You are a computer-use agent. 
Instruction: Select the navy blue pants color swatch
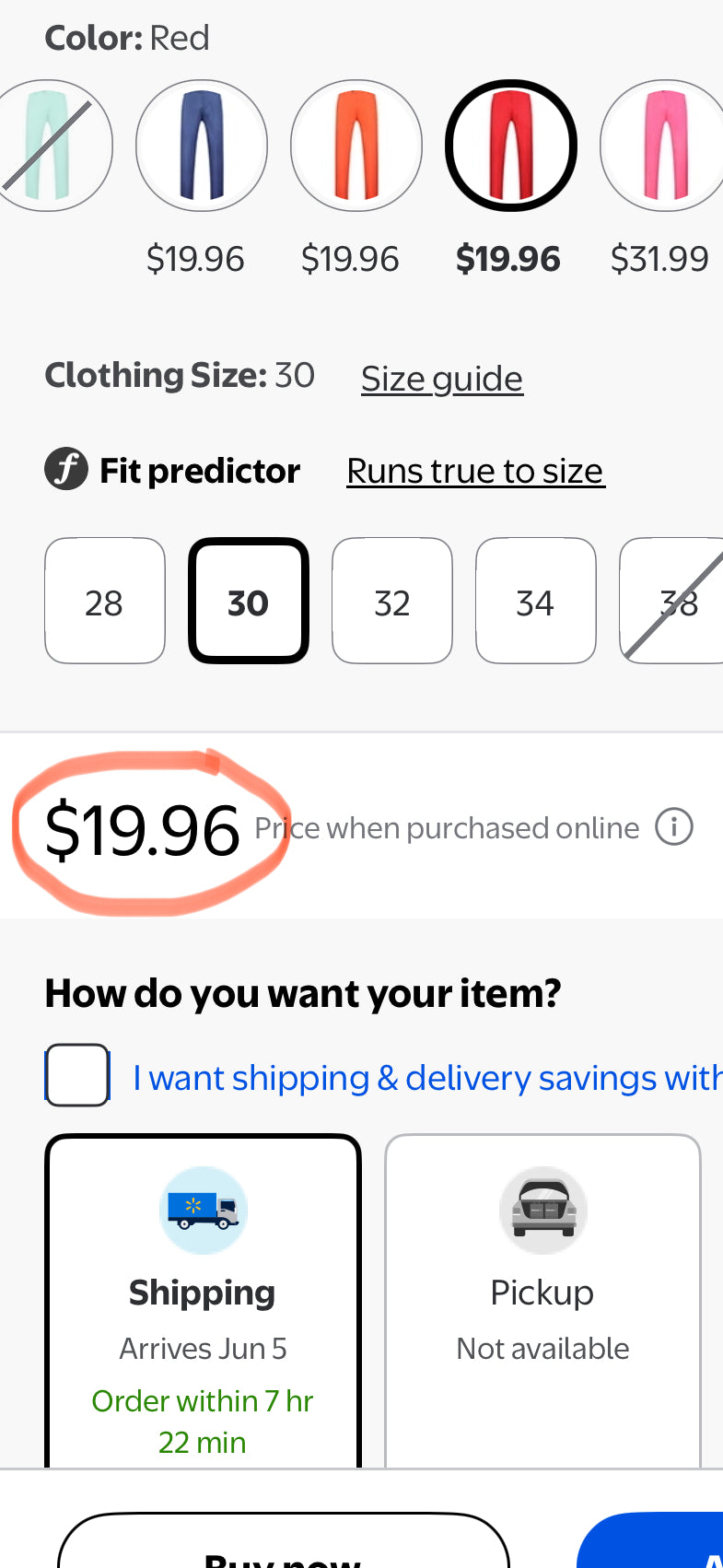(202, 146)
